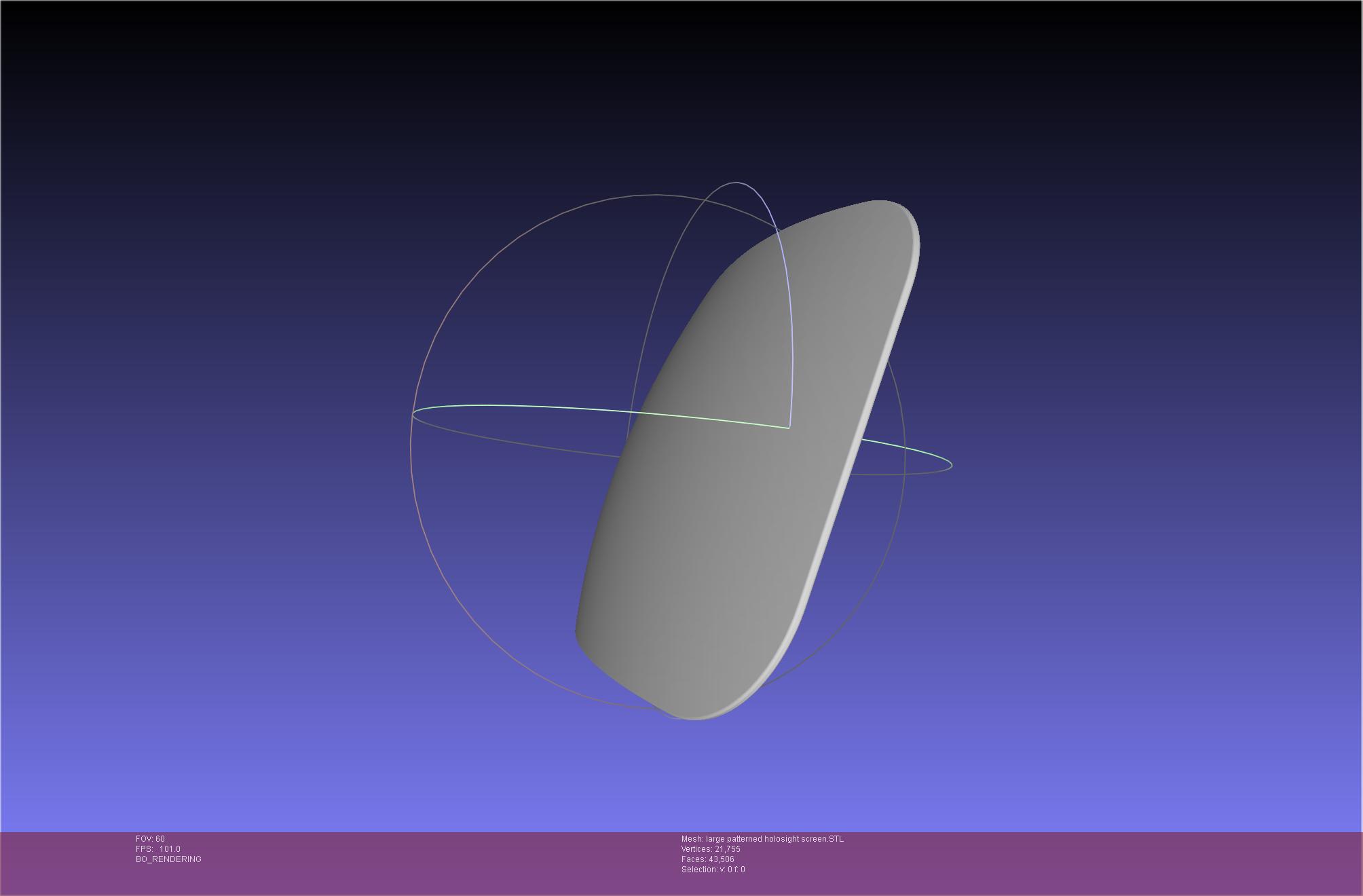This screenshot has width=1363, height=896.
Task: Click the BO_RENDERING status text
Action: point(168,859)
